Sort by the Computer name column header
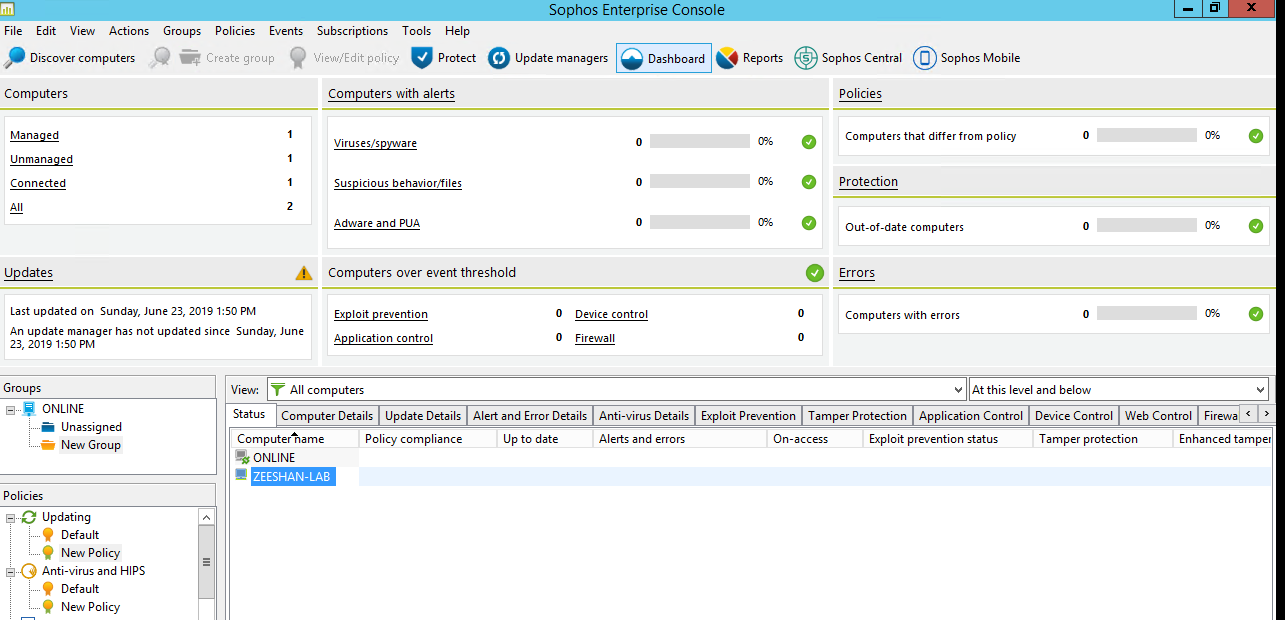The height and width of the screenshot is (620, 1285). (x=295, y=439)
